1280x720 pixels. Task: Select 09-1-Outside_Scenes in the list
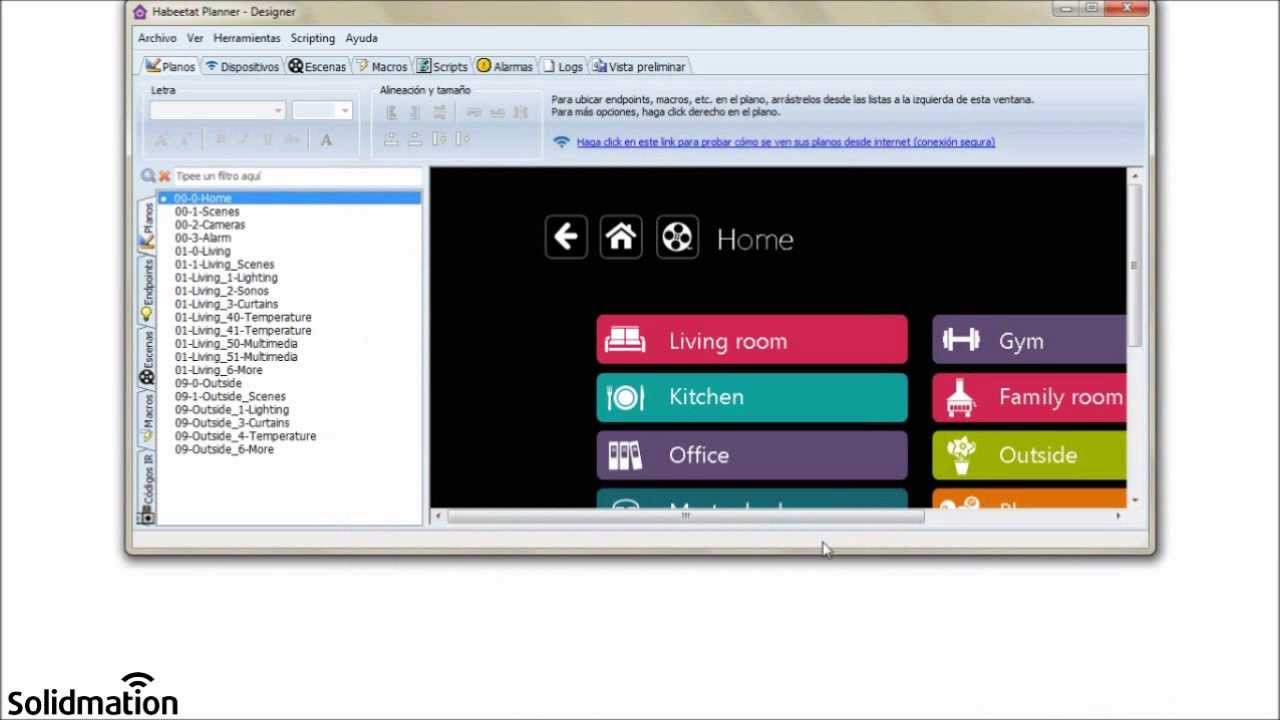(230, 396)
